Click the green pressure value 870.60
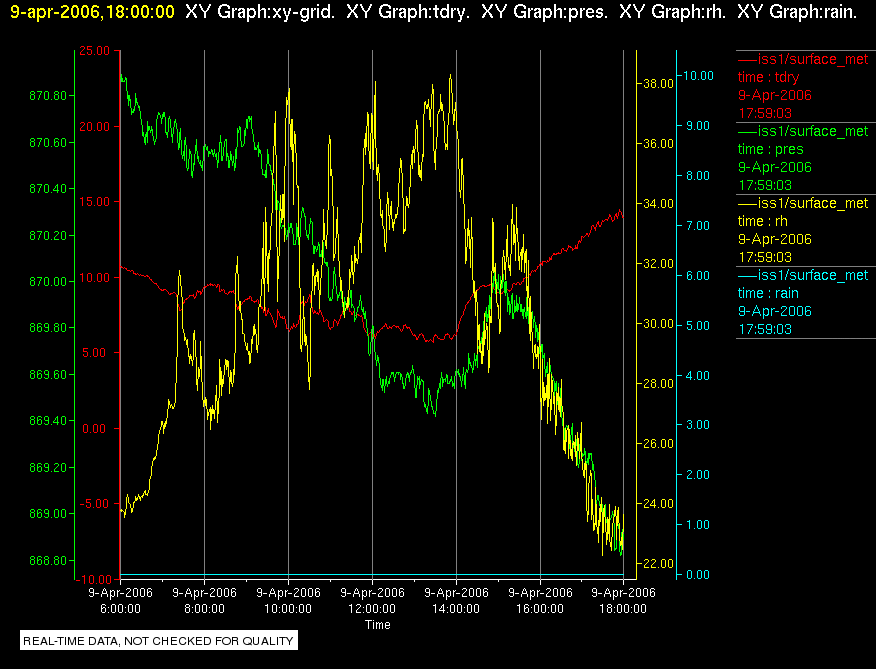876x669 pixels. tap(47, 143)
